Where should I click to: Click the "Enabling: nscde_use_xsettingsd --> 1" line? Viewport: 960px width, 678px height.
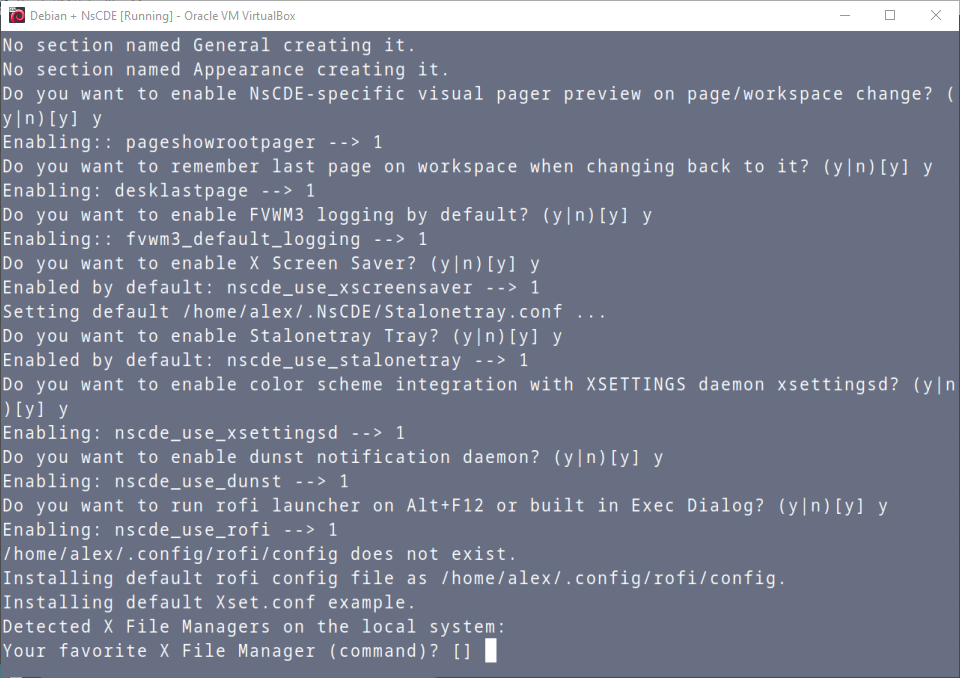click(203, 433)
